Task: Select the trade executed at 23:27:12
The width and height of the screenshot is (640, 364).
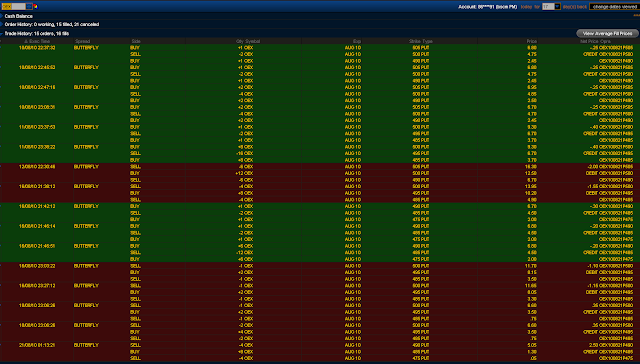Action: 37,286
